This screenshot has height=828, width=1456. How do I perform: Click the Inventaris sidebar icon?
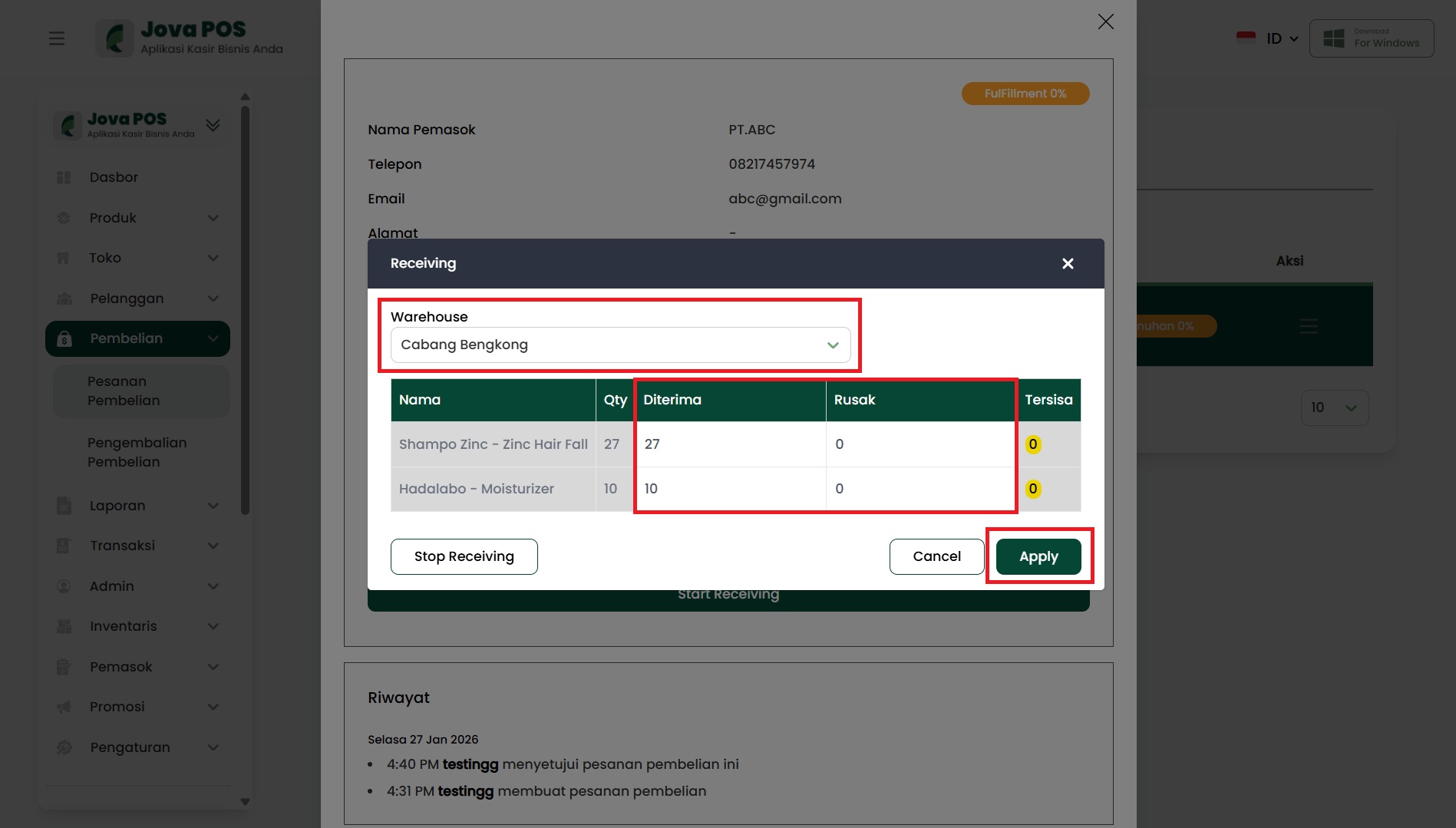click(x=64, y=626)
